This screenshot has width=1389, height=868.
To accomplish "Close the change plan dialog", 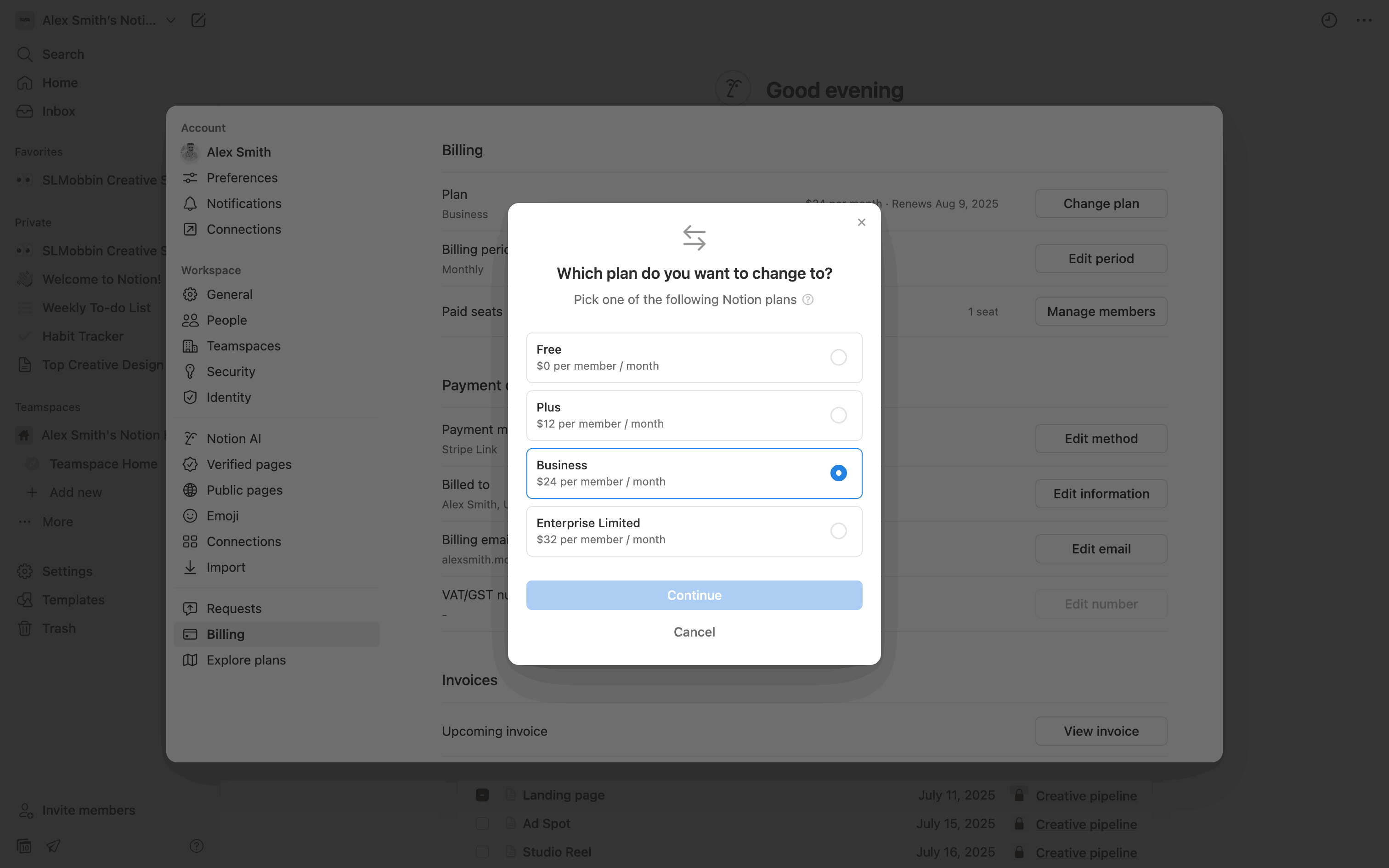I will 861,222.
